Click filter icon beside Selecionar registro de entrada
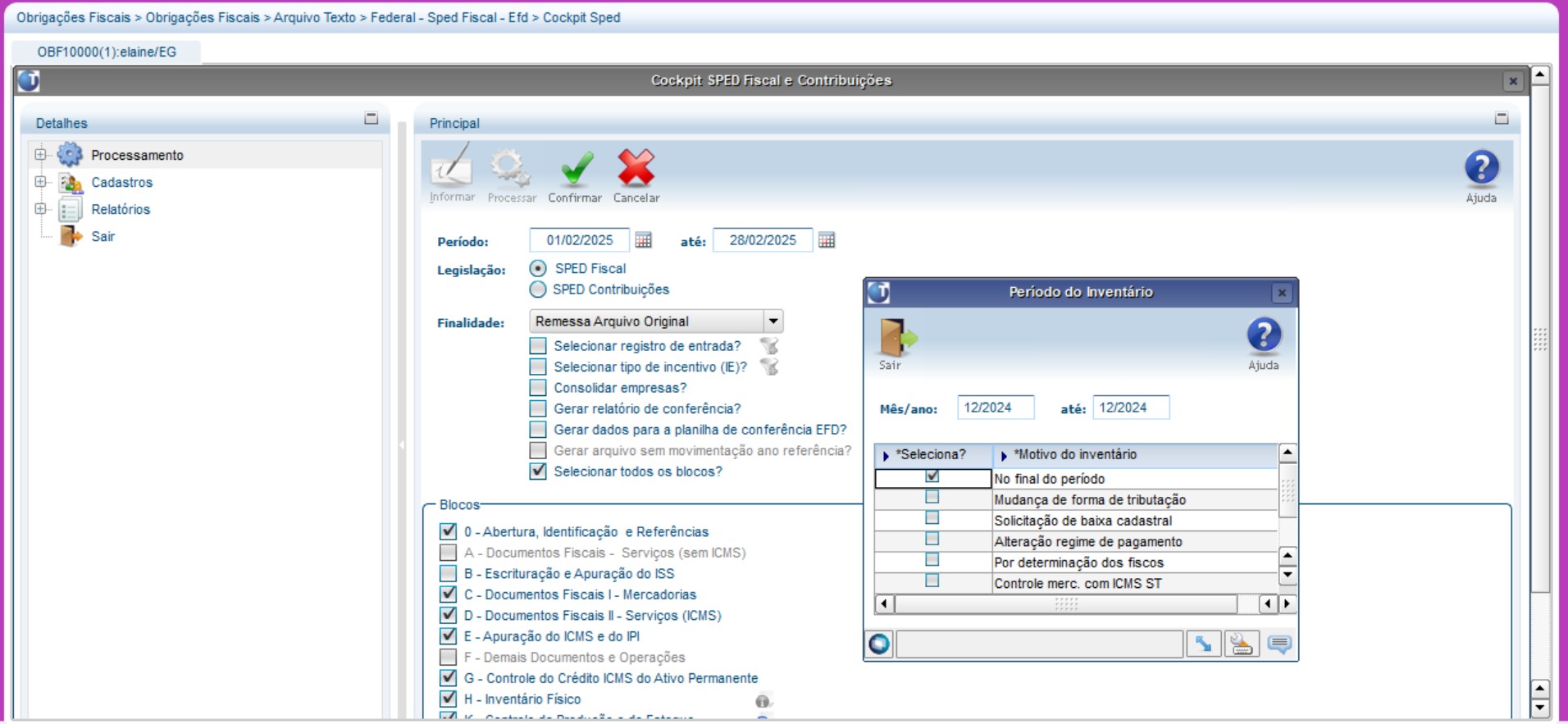 pyautogui.click(x=769, y=346)
